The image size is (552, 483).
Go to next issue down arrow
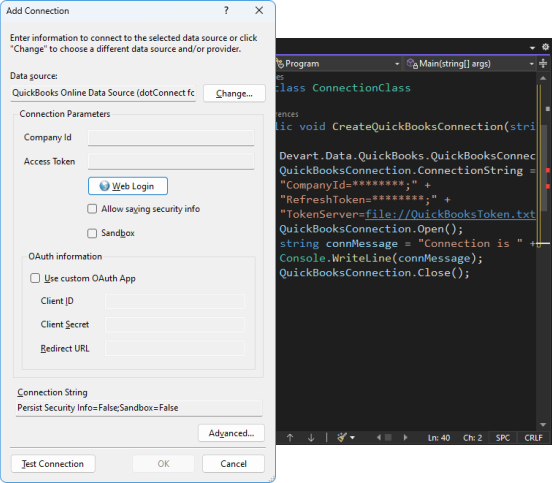tap(311, 438)
